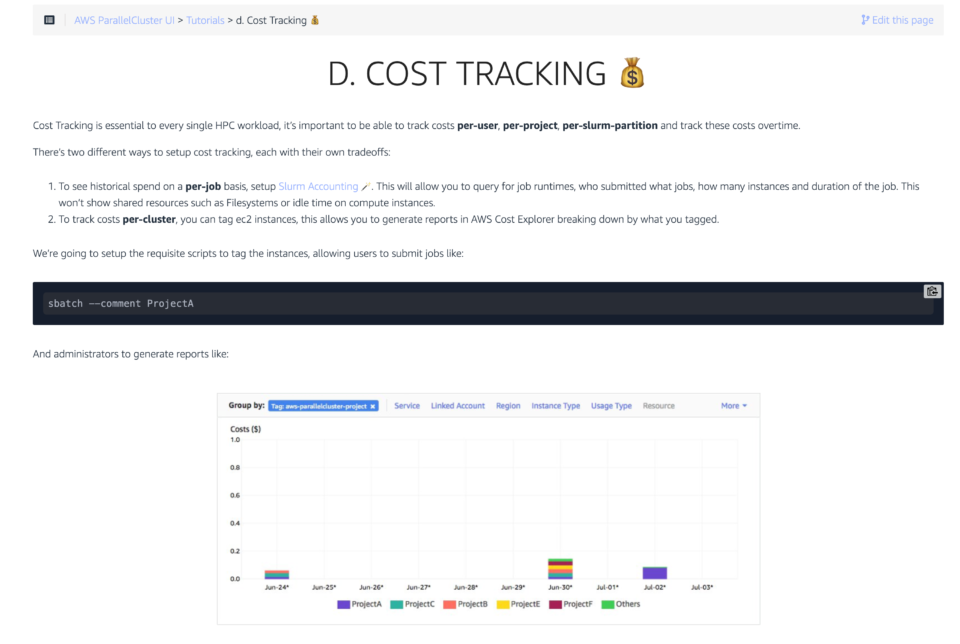The height and width of the screenshot is (644, 960).
Task: Click the Jul-02 purple cost bar
Action: [654, 573]
